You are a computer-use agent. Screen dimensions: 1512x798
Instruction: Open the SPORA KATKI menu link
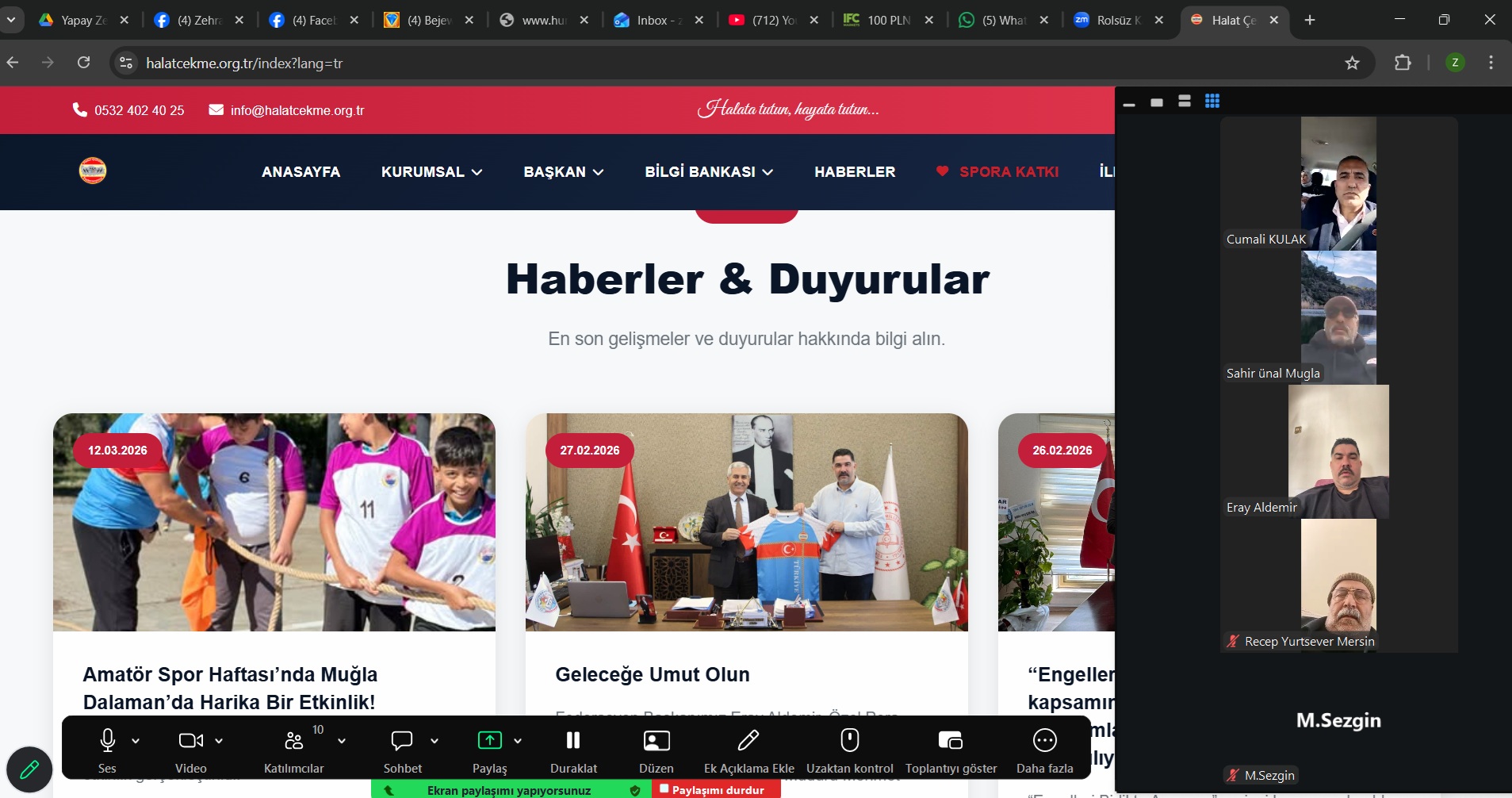[997, 172]
